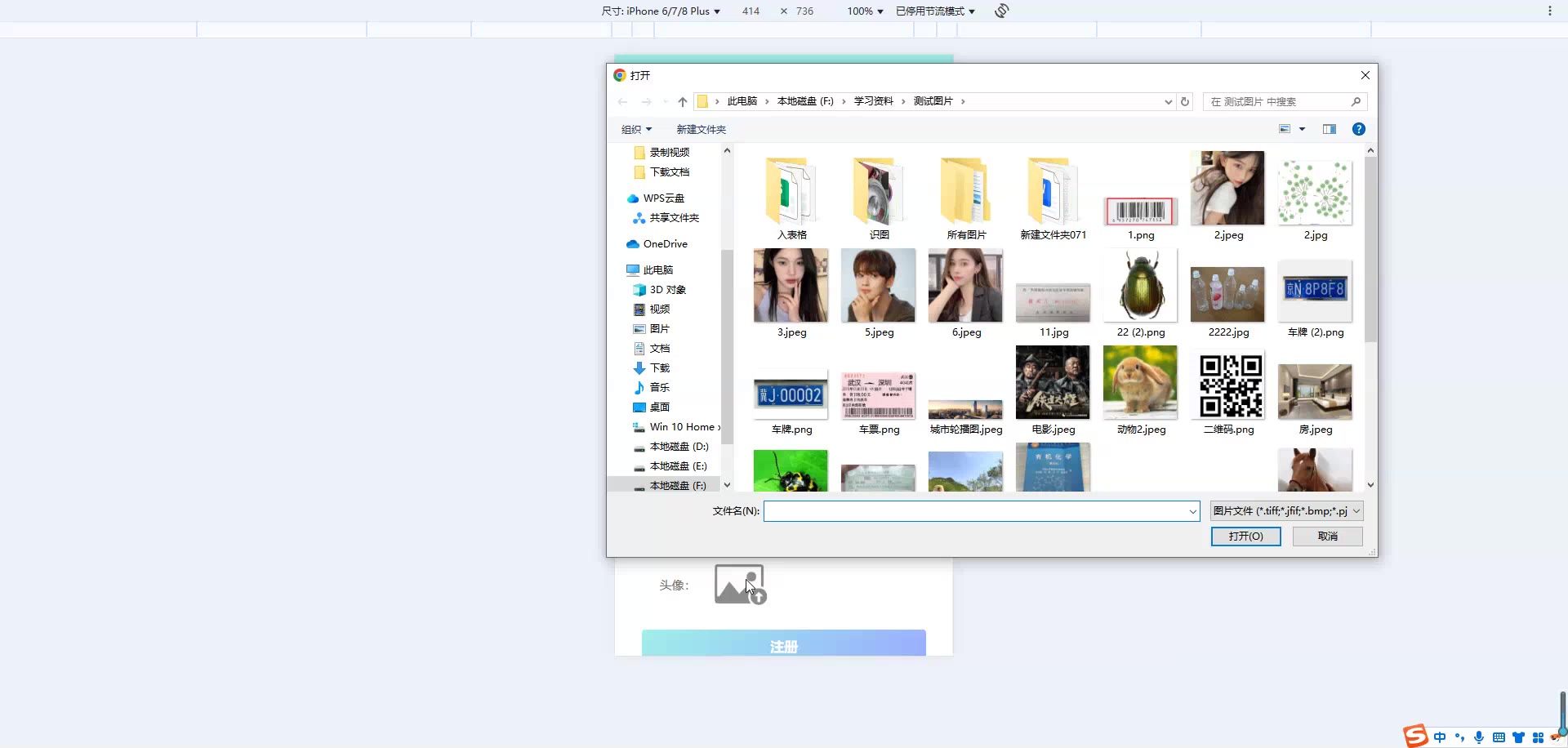Click the rotate device icon in toolbar
This screenshot has height=748, width=1568.
pyautogui.click(x=1002, y=11)
